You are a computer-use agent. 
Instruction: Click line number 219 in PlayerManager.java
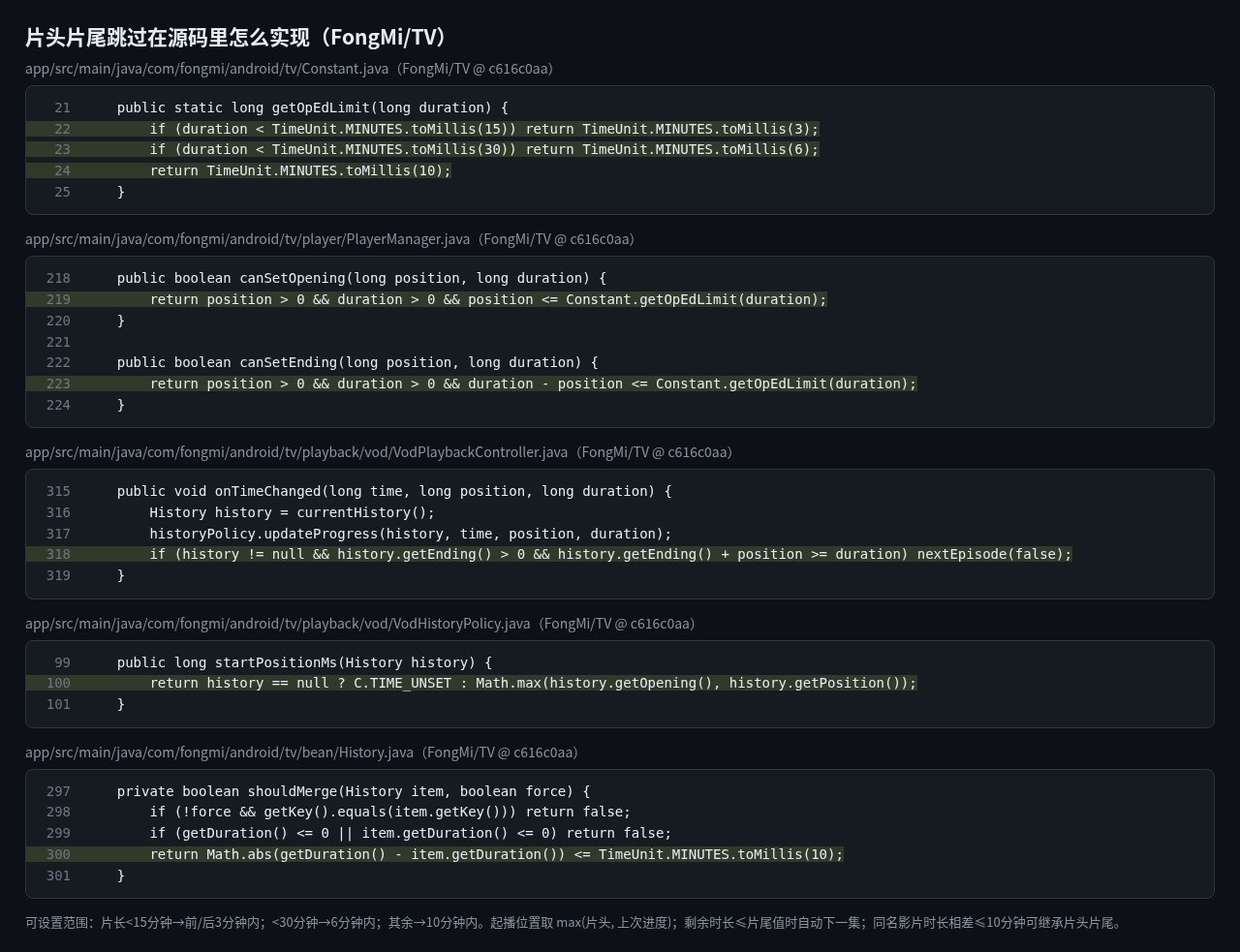tap(58, 299)
